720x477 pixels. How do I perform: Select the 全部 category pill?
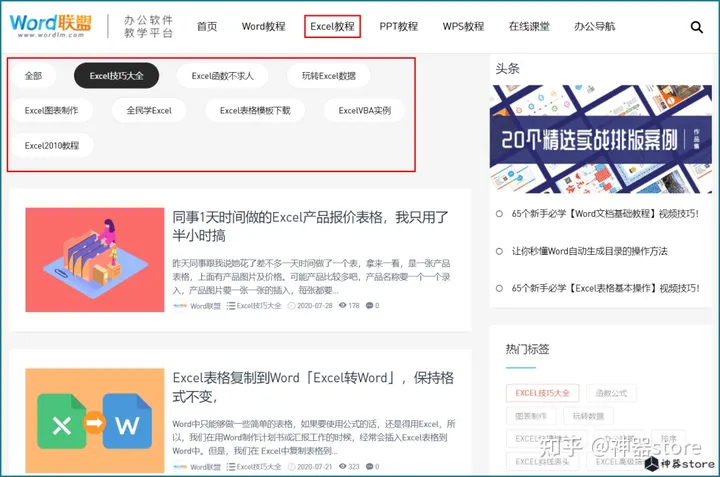coord(33,76)
